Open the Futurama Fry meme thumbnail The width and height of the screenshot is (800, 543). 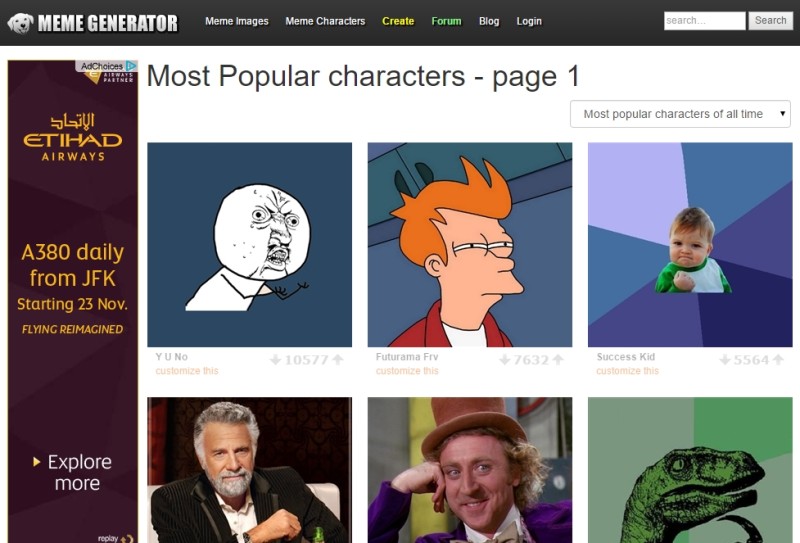tap(470, 244)
